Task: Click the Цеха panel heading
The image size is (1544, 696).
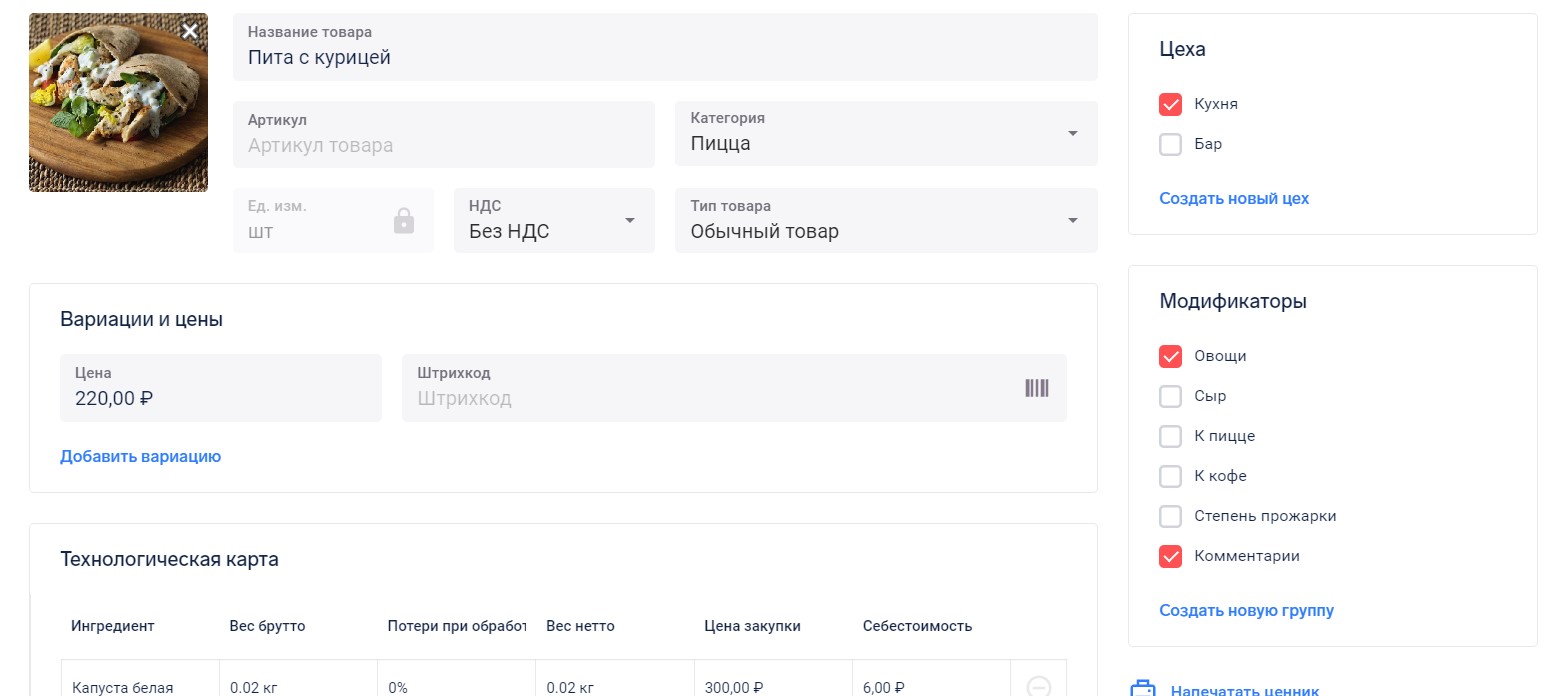Action: point(1182,49)
